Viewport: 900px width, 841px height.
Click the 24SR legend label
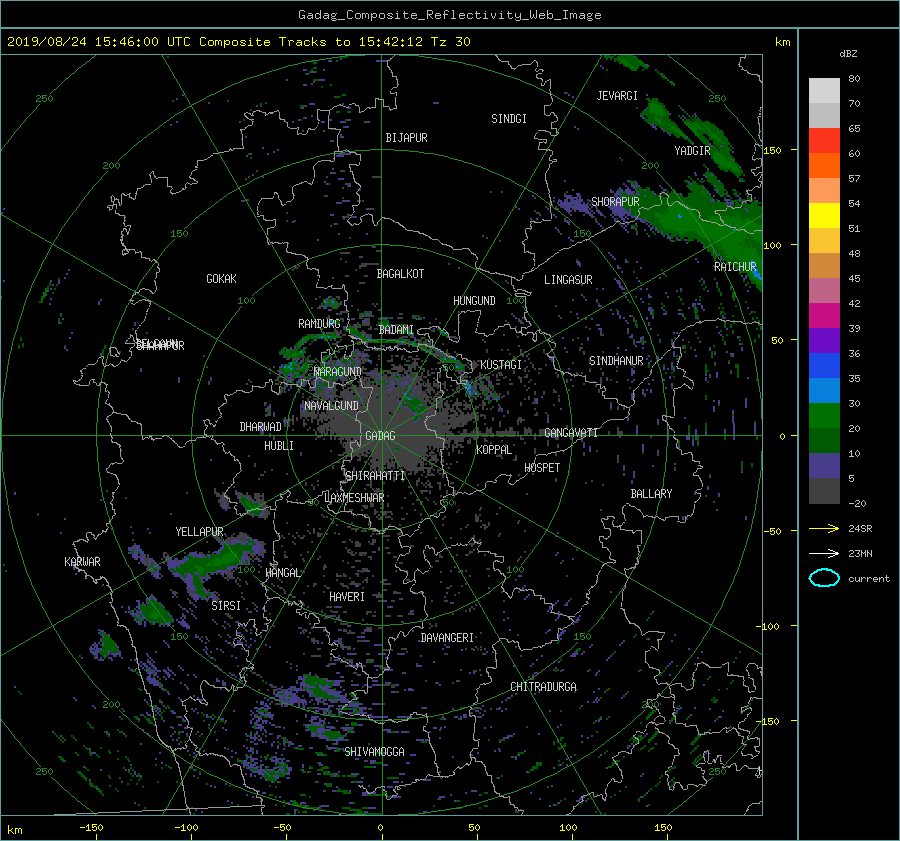[x=860, y=529]
